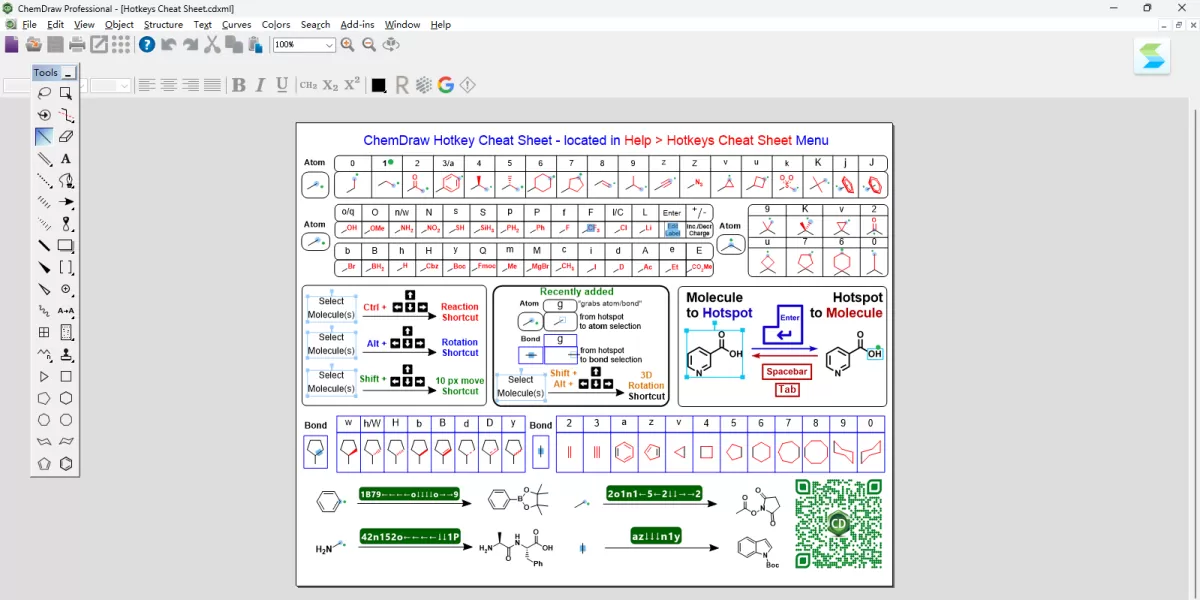This screenshot has height=600, width=1200.
Task: Set text alignment to left
Action: click(x=147, y=85)
